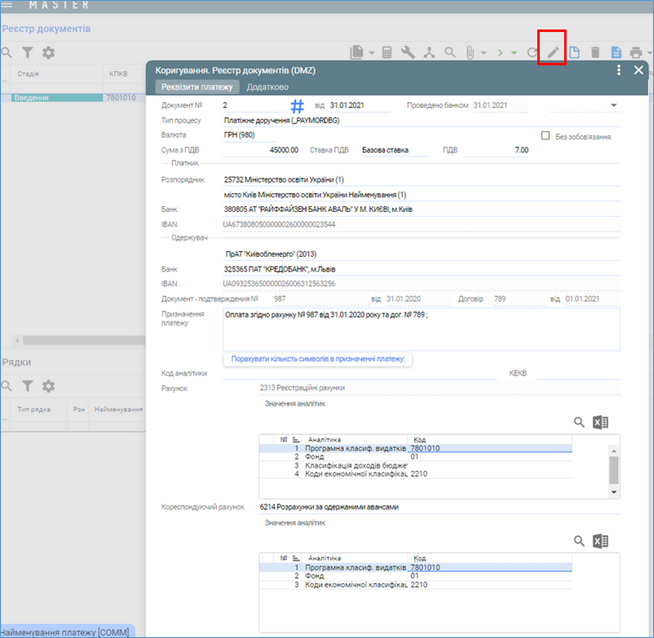Image resolution: width=654 pixels, height=638 pixels.
Task: Open the three-dot menu in dialog header
Action: coord(619,70)
